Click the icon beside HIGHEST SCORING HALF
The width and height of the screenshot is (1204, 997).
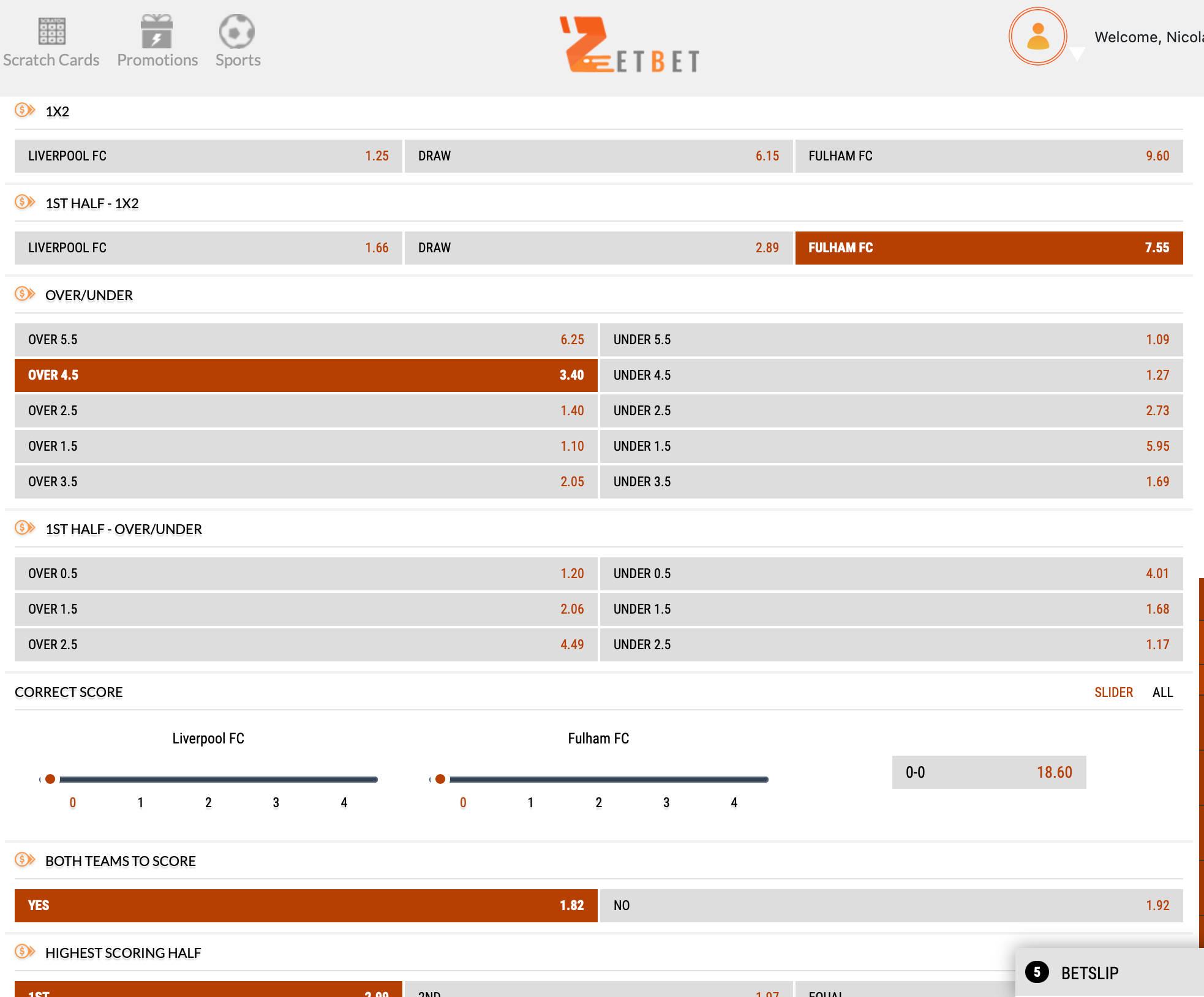point(25,952)
